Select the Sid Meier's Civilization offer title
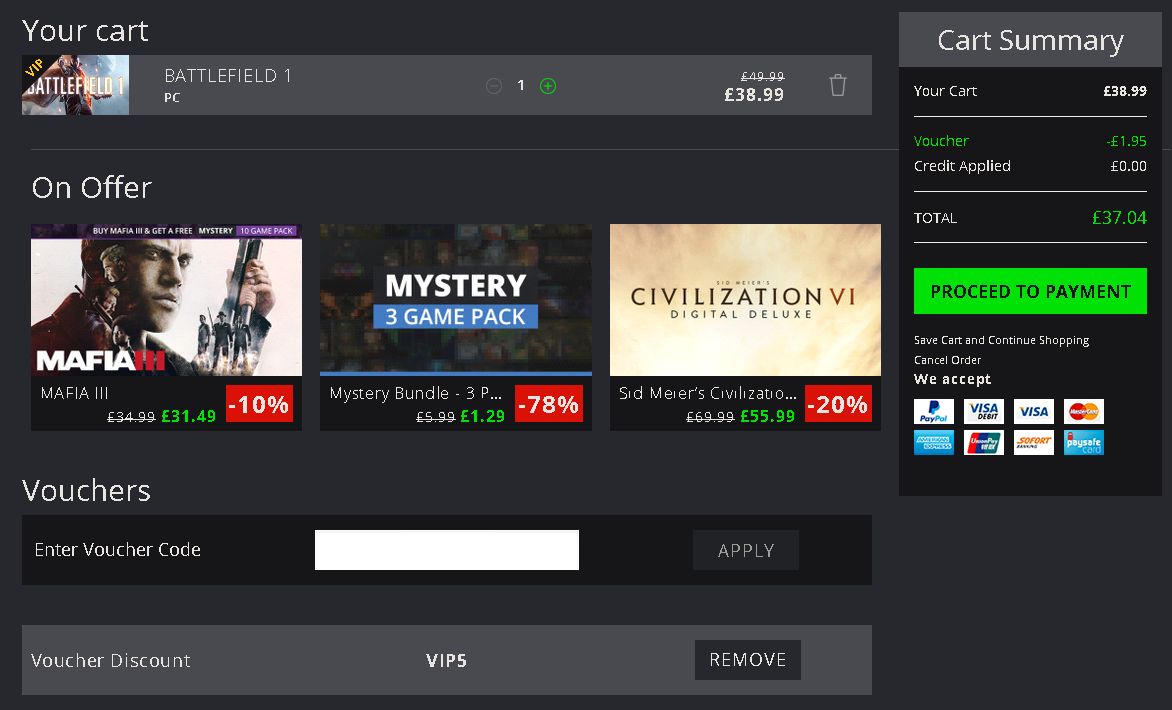The image size is (1172, 710). (x=708, y=393)
